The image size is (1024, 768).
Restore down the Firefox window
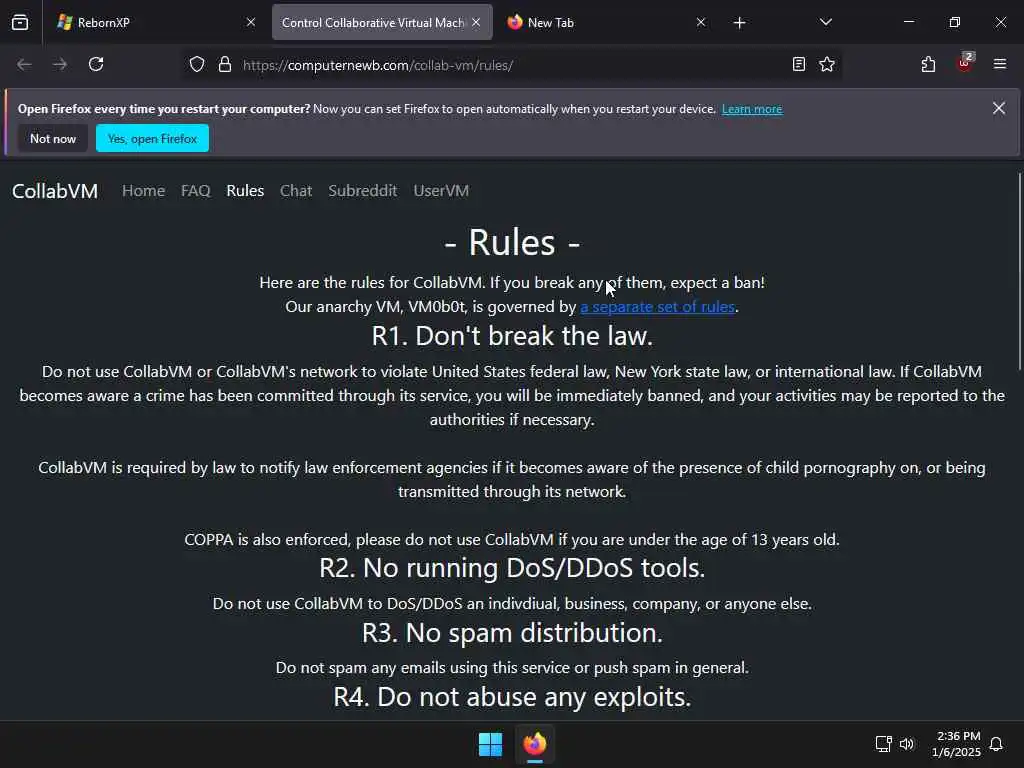954,22
